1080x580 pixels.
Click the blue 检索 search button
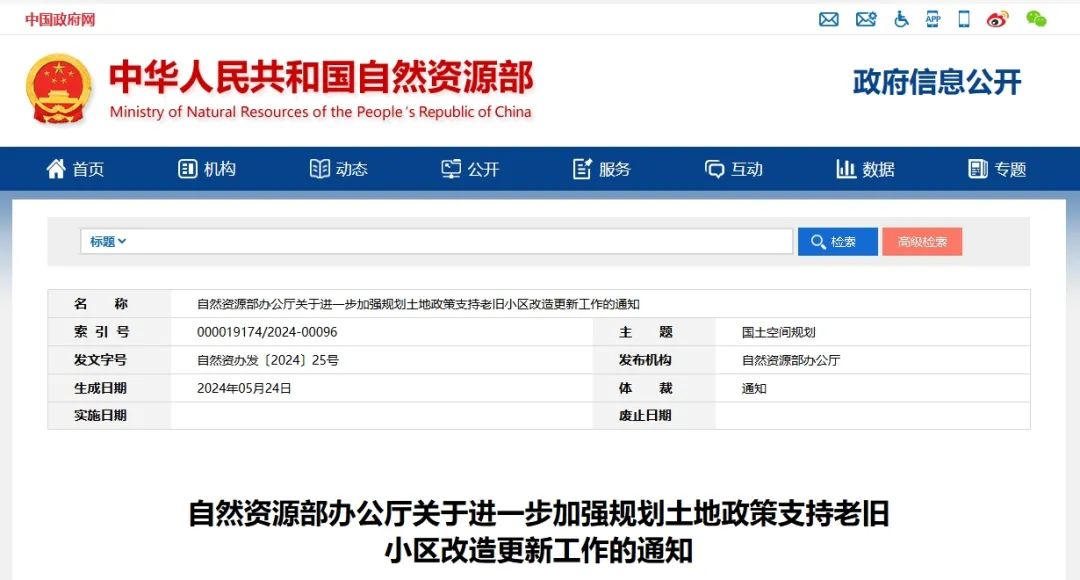point(837,242)
